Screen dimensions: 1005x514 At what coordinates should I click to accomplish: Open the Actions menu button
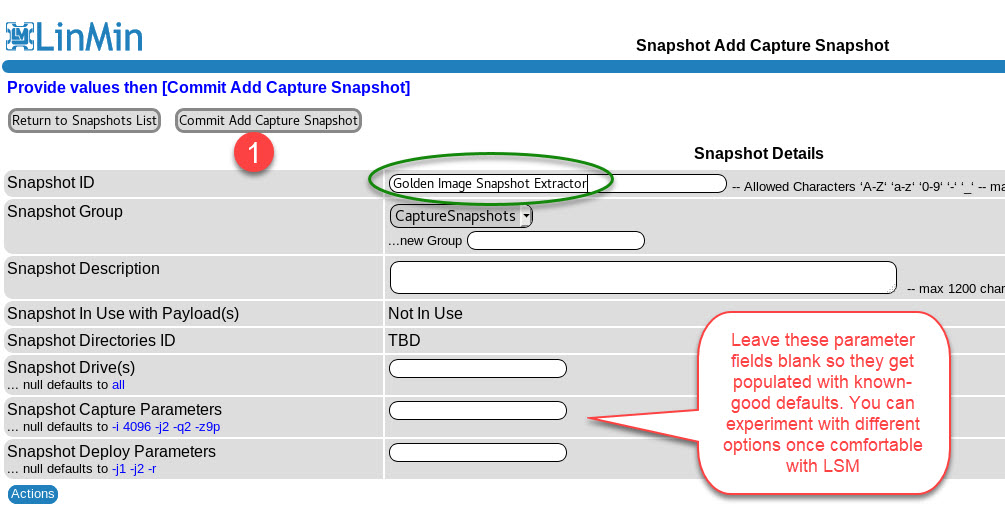[x=33, y=494]
